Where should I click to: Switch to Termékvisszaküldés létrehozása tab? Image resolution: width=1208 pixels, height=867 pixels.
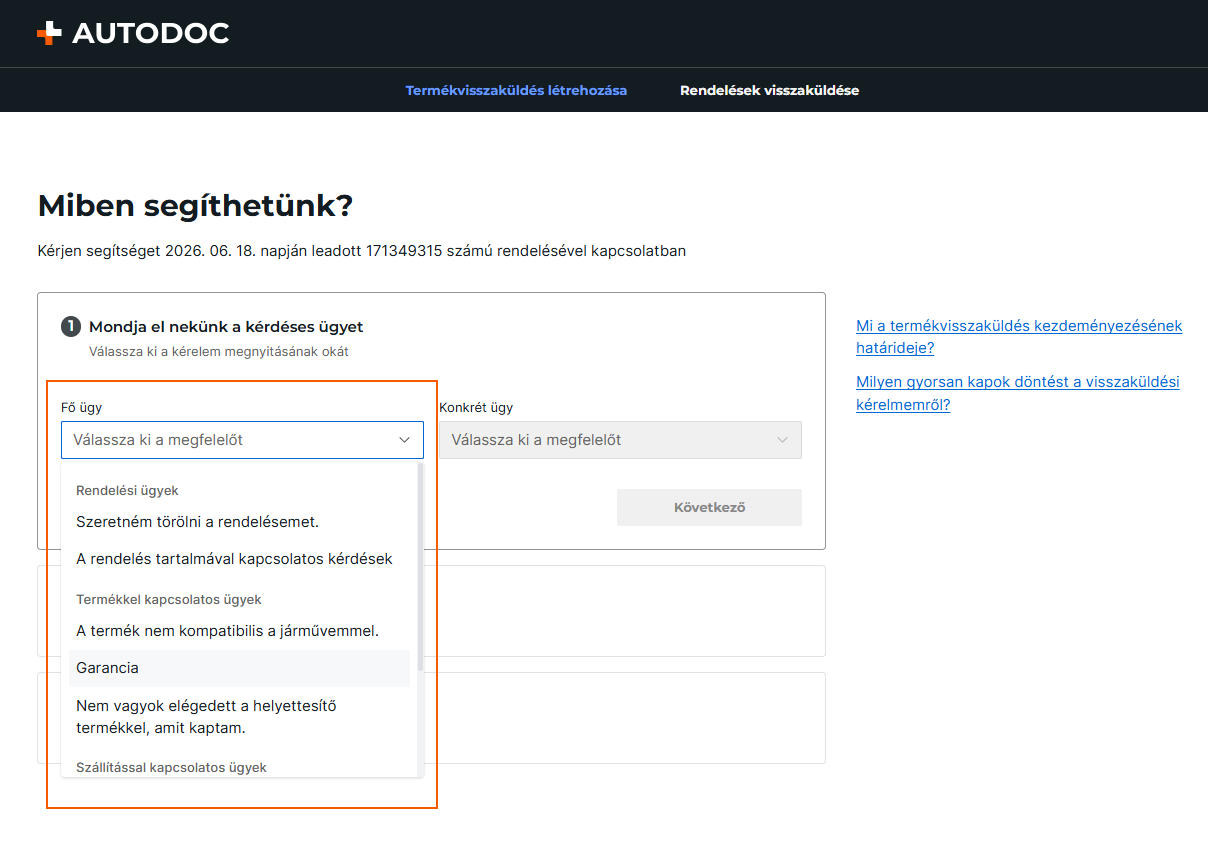516,90
